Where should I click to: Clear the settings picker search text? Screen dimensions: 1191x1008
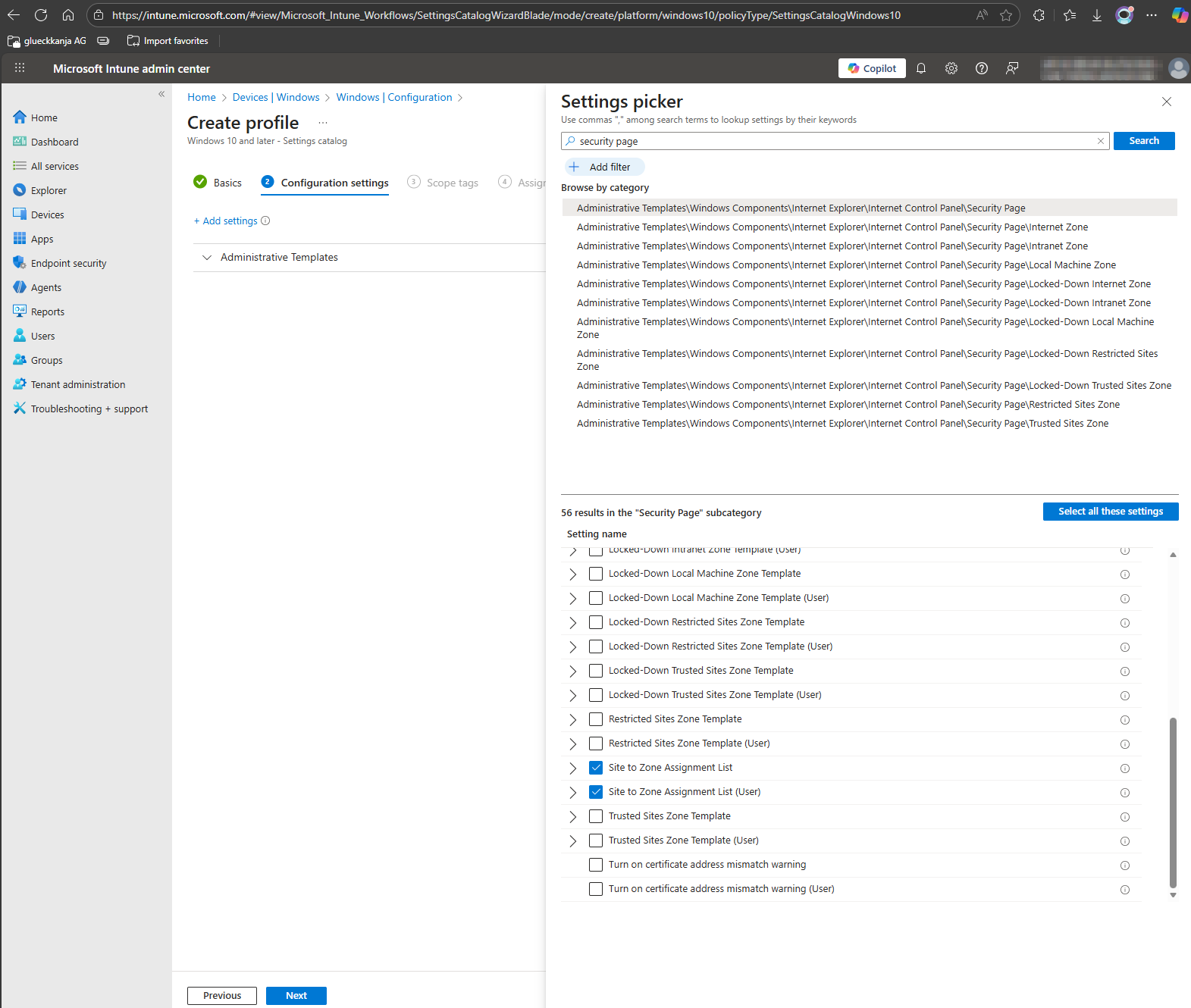pyautogui.click(x=1101, y=141)
